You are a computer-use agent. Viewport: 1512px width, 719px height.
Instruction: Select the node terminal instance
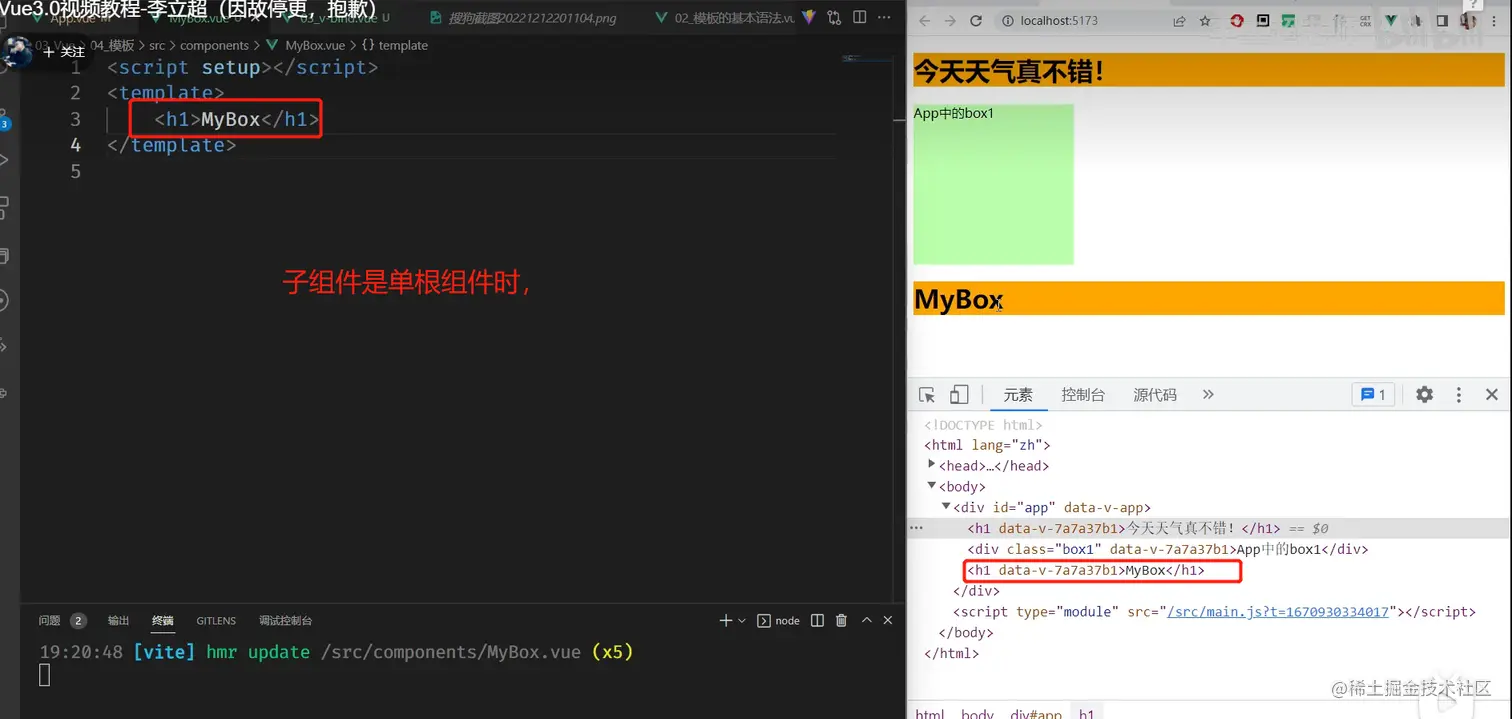779,621
